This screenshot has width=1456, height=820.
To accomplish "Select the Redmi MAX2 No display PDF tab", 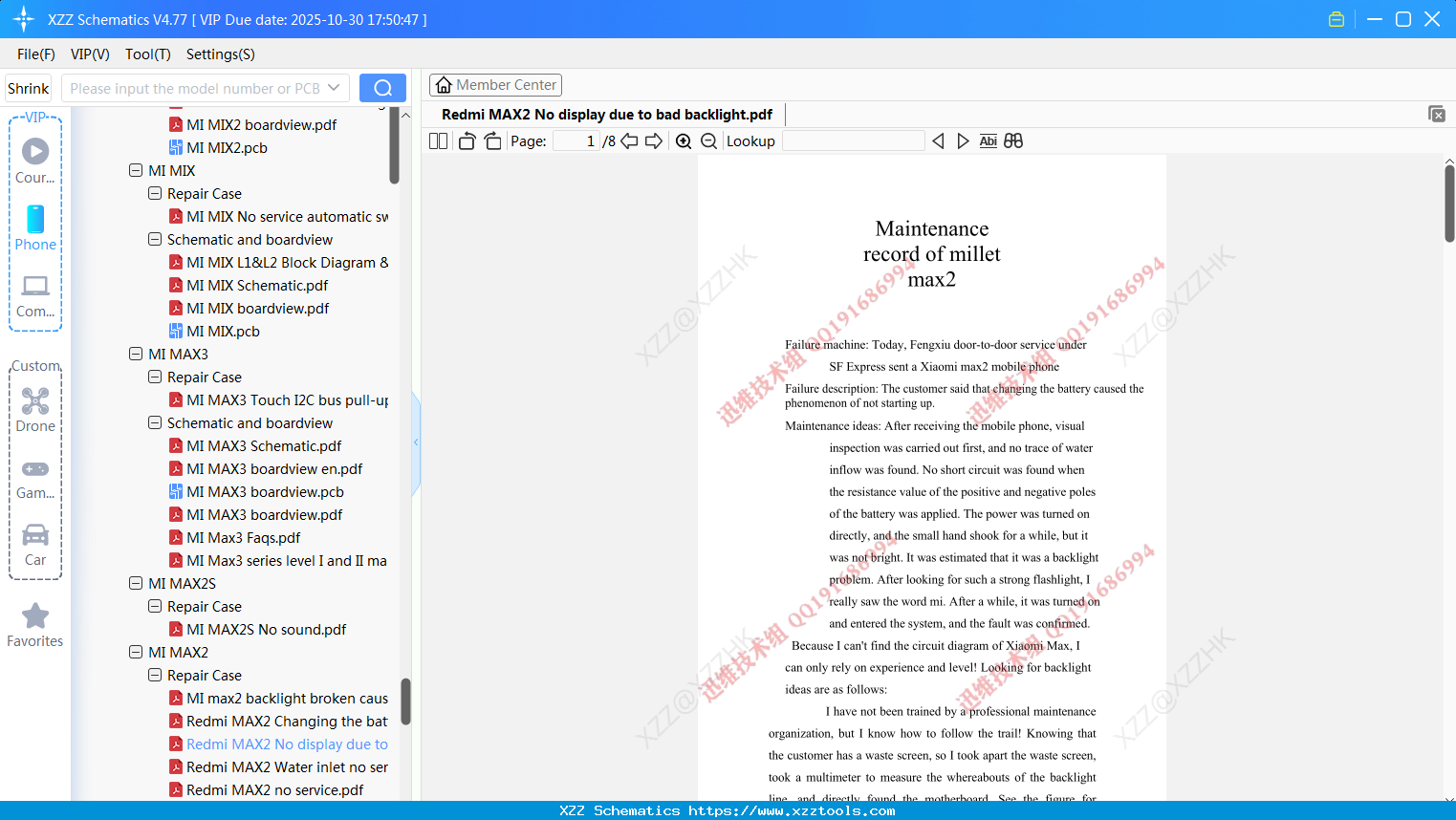I will (x=607, y=115).
